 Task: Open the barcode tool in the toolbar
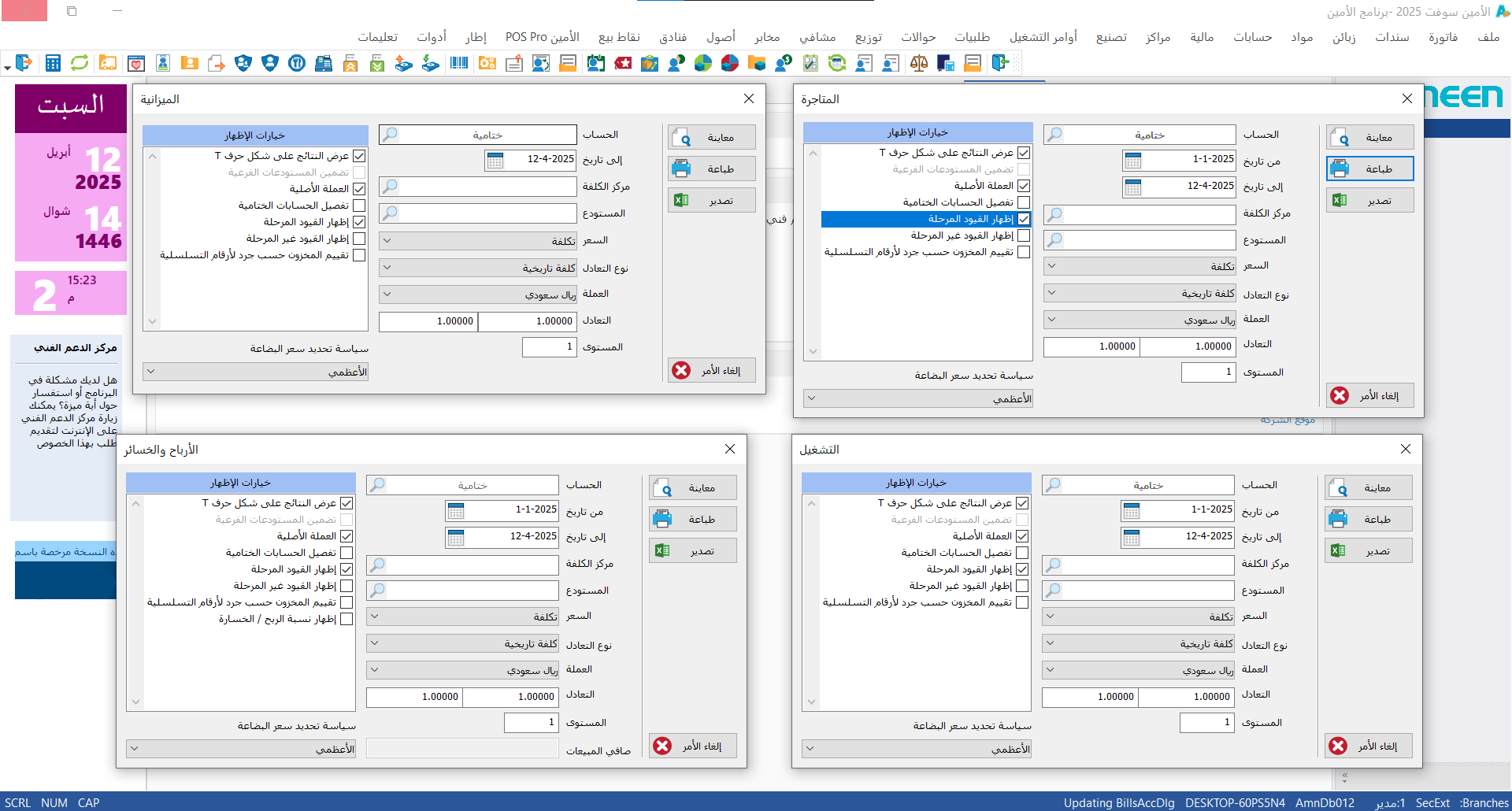coord(459,64)
